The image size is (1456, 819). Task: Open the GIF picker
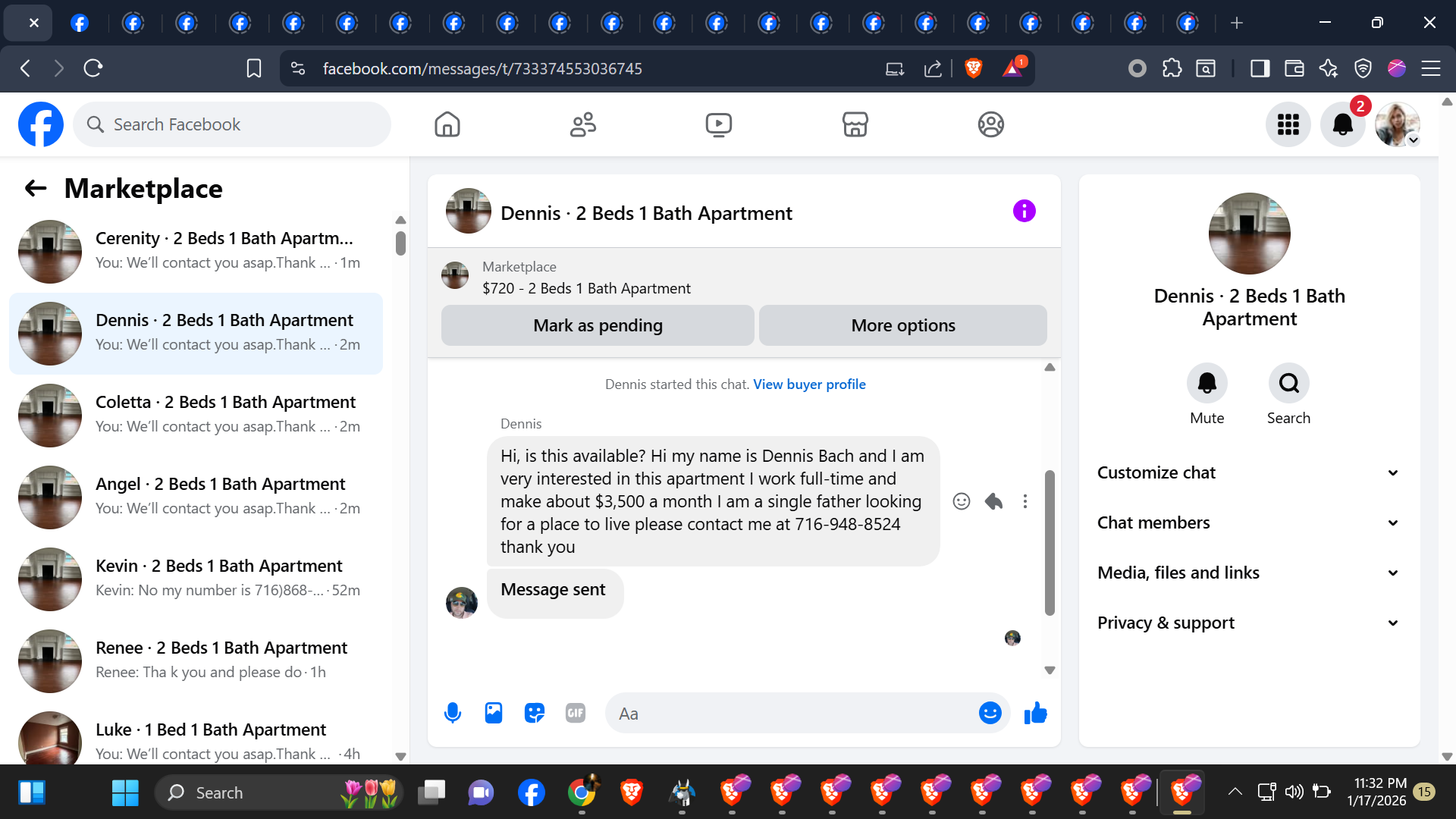click(x=576, y=713)
